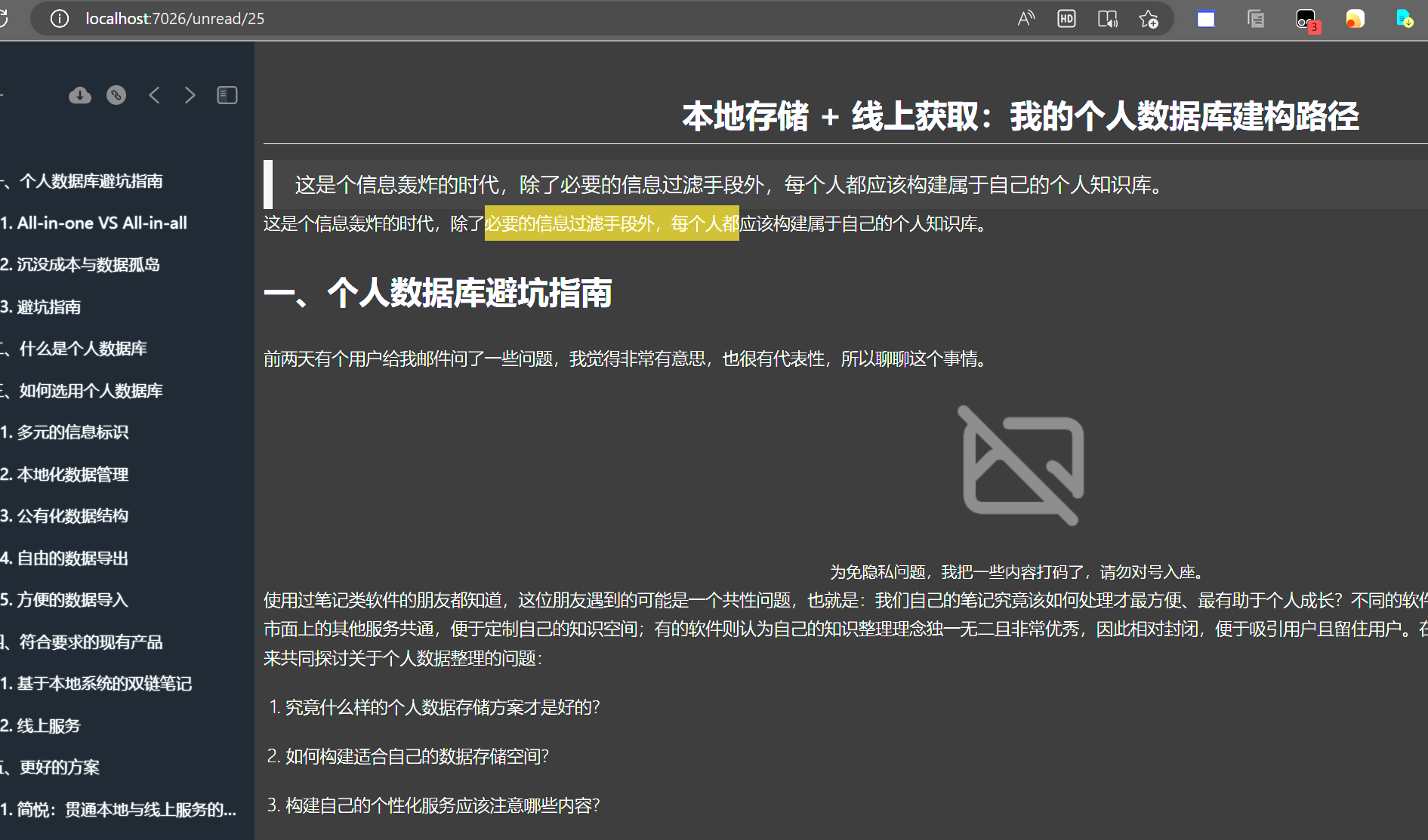Viewport: 1428px width, 840px height.
Task: Open extension with red badge 3
Action: (x=1307, y=20)
